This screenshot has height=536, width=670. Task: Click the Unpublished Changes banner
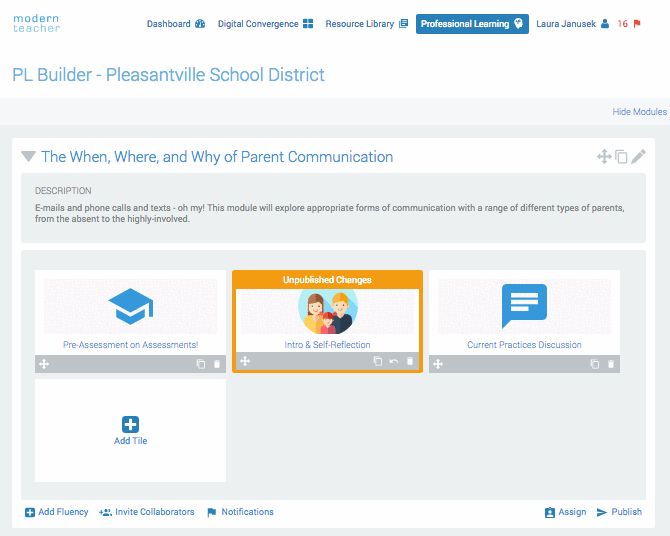327,280
